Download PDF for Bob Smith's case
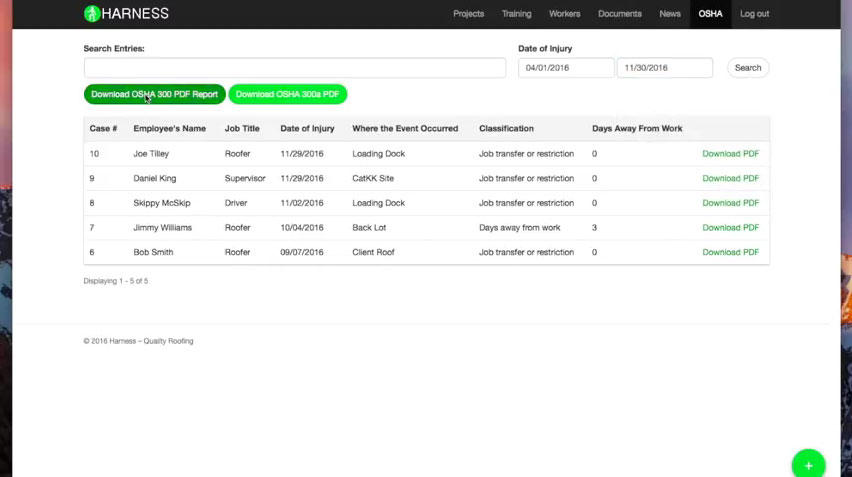Screen dimensions: 852x477 730,252
